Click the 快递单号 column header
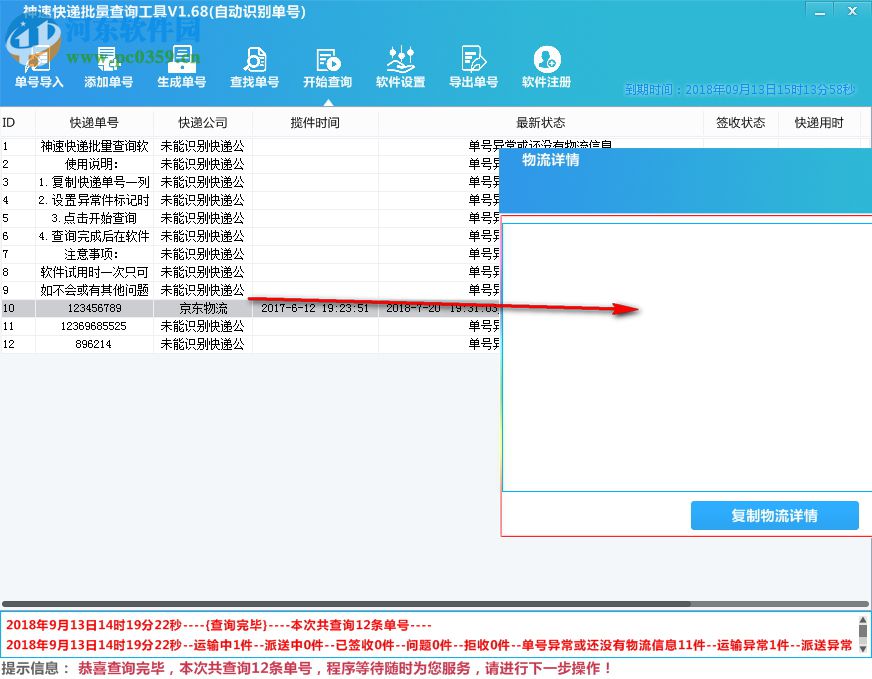The width and height of the screenshot is (872, 679). (x=95, y=121)
